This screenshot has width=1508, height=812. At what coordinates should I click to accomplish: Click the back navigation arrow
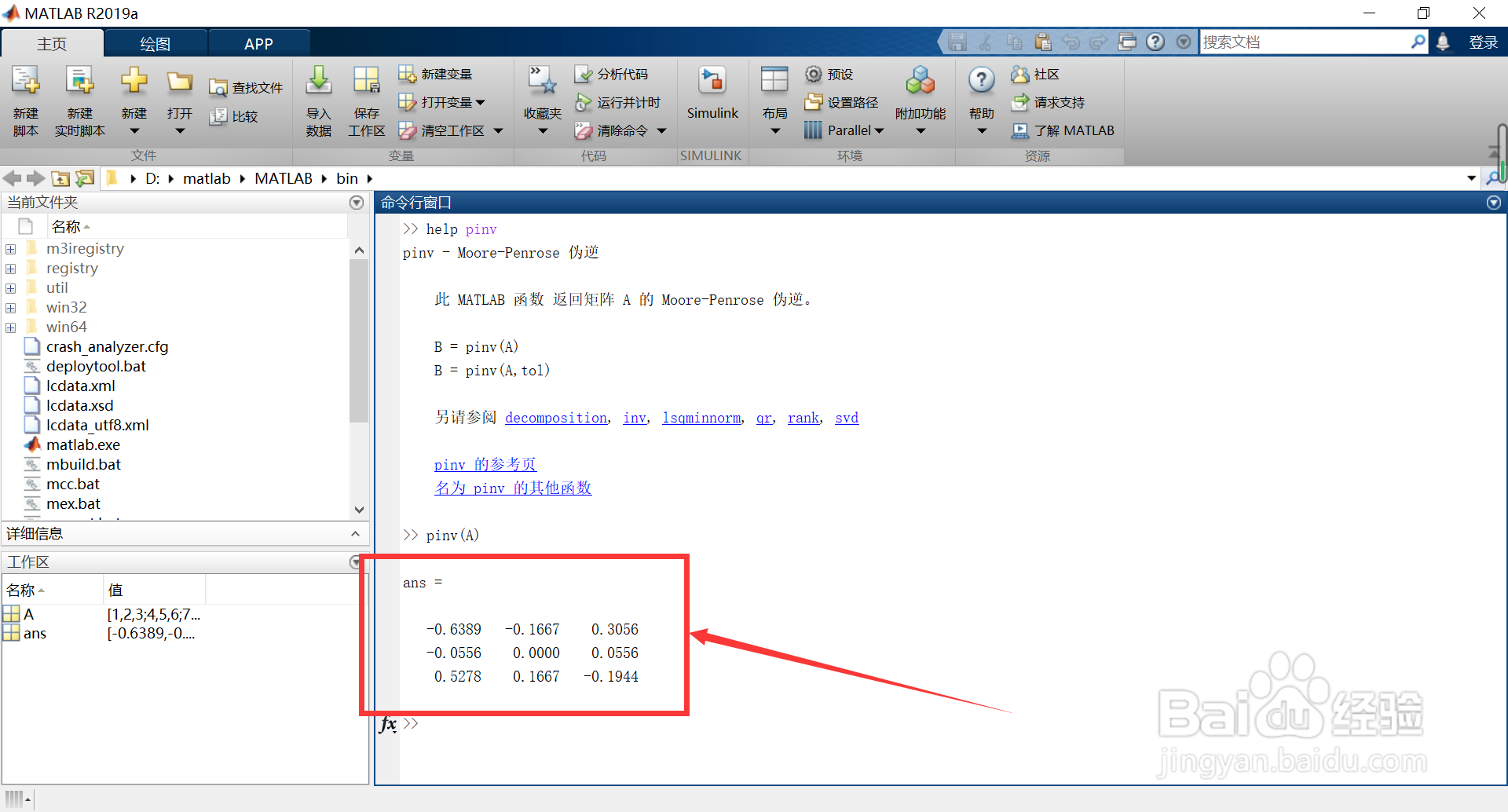point(12,178)
